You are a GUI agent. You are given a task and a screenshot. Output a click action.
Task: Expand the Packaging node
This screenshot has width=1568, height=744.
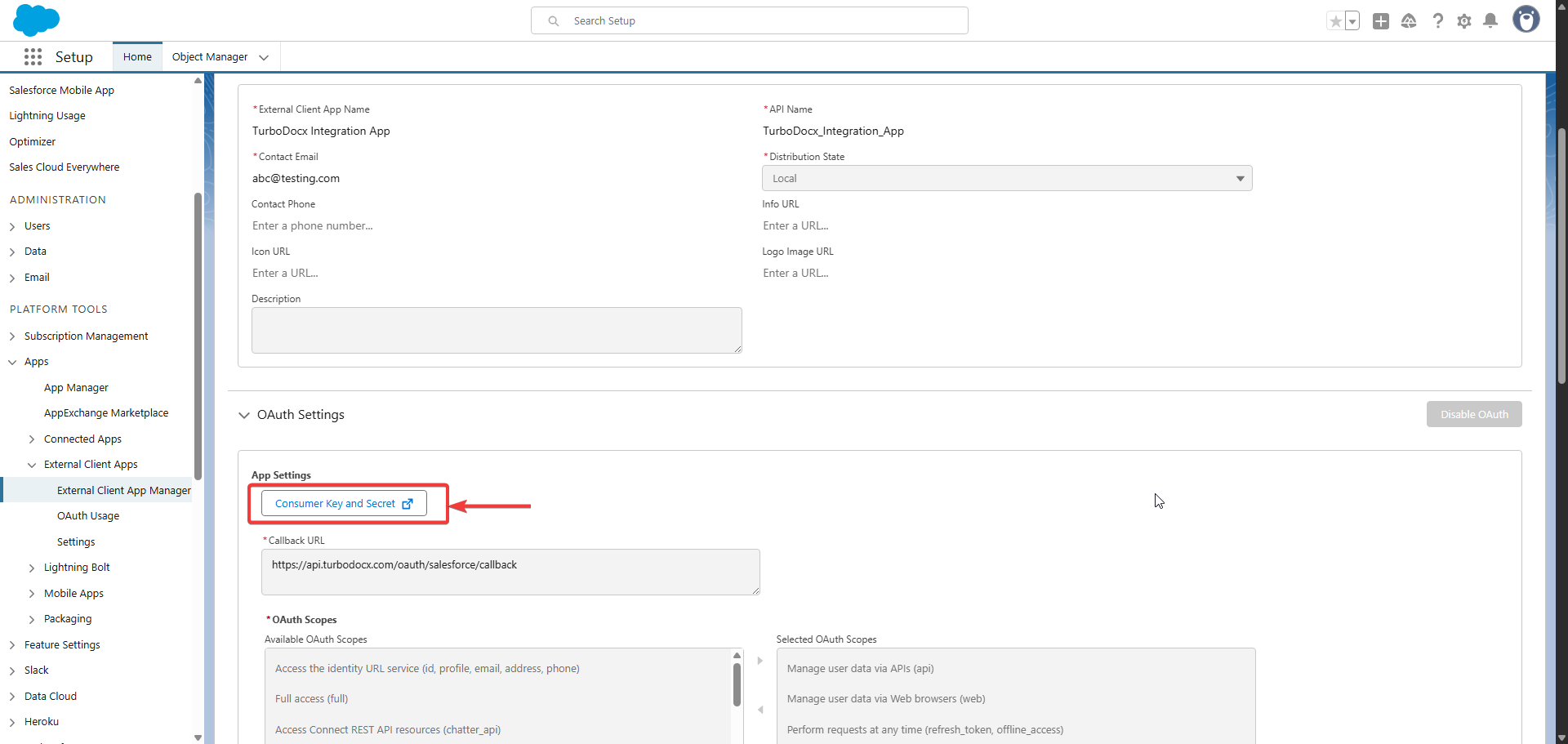(x=32, y=619)
